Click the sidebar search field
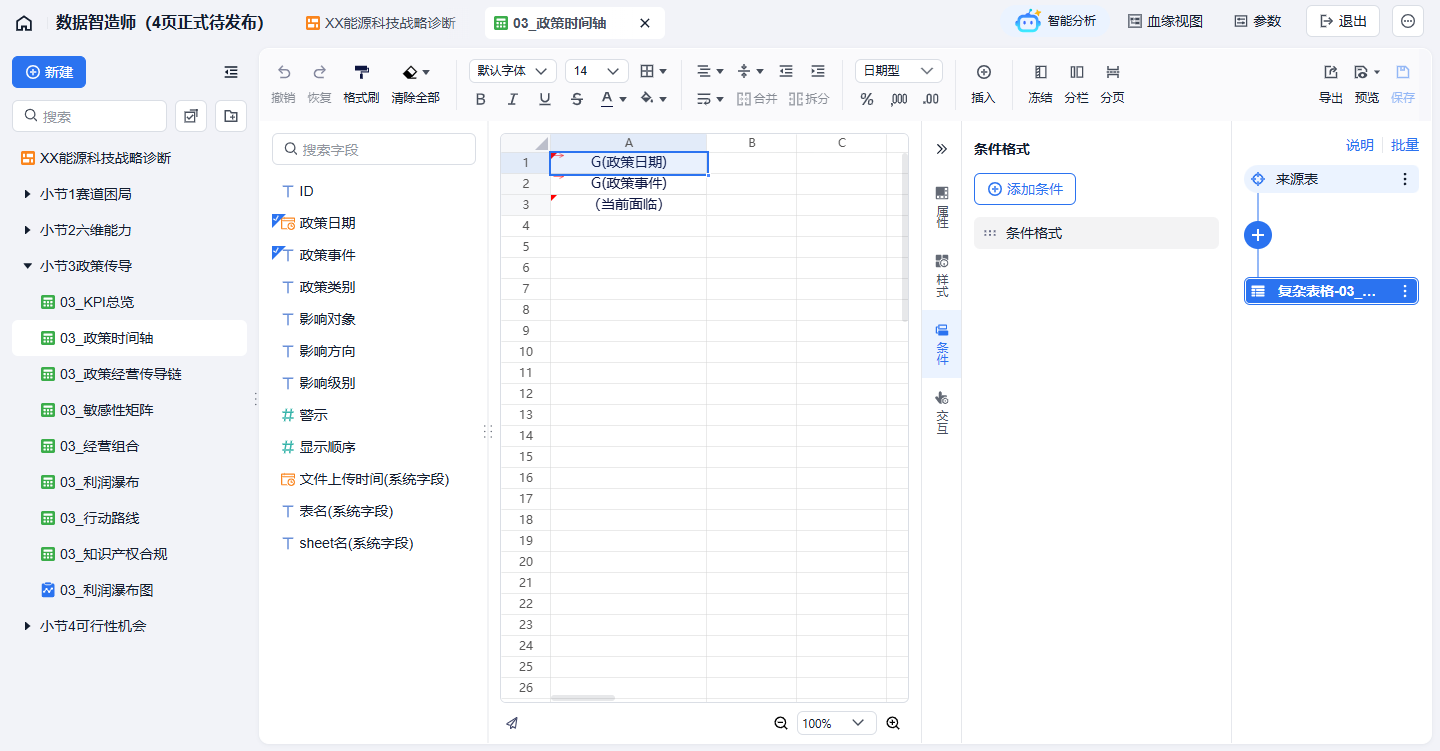 [89, 116]
